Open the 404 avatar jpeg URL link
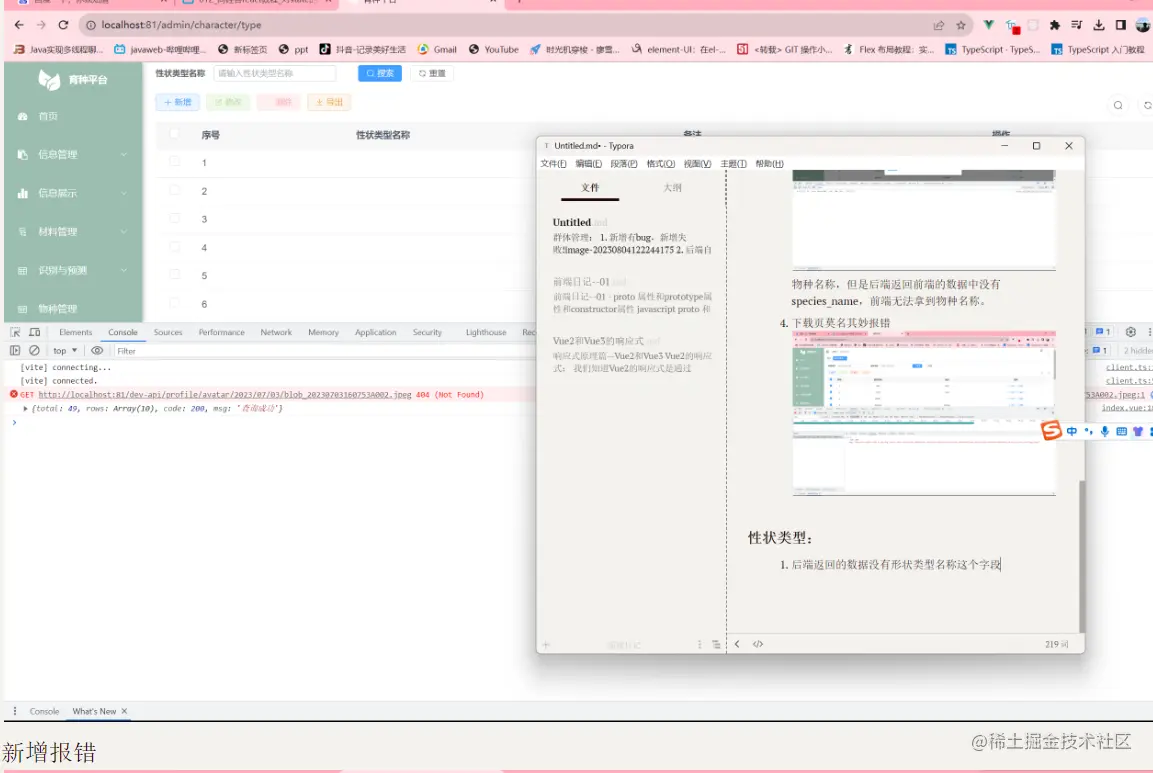 tap(224, 395)
